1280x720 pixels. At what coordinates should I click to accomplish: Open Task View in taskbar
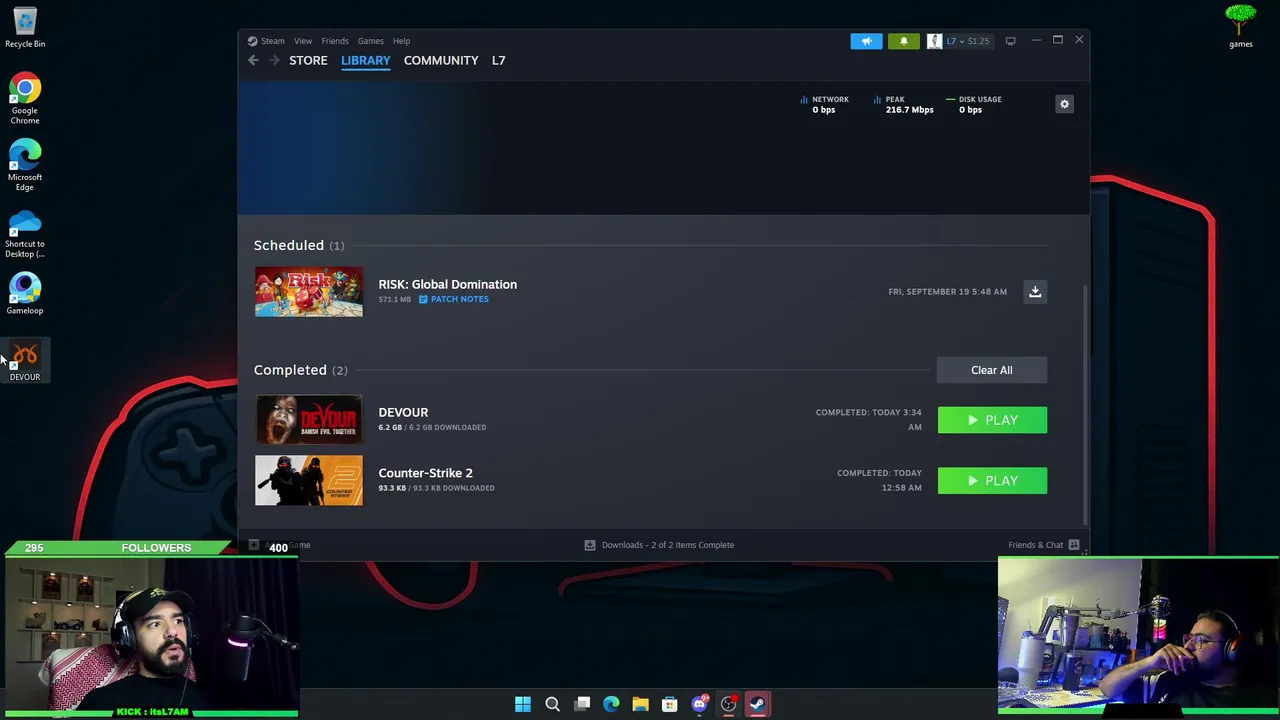point(582,704)
